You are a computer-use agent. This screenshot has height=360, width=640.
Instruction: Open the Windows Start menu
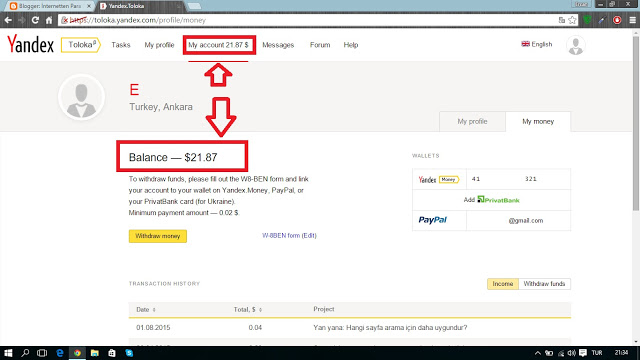pos(8,353)
